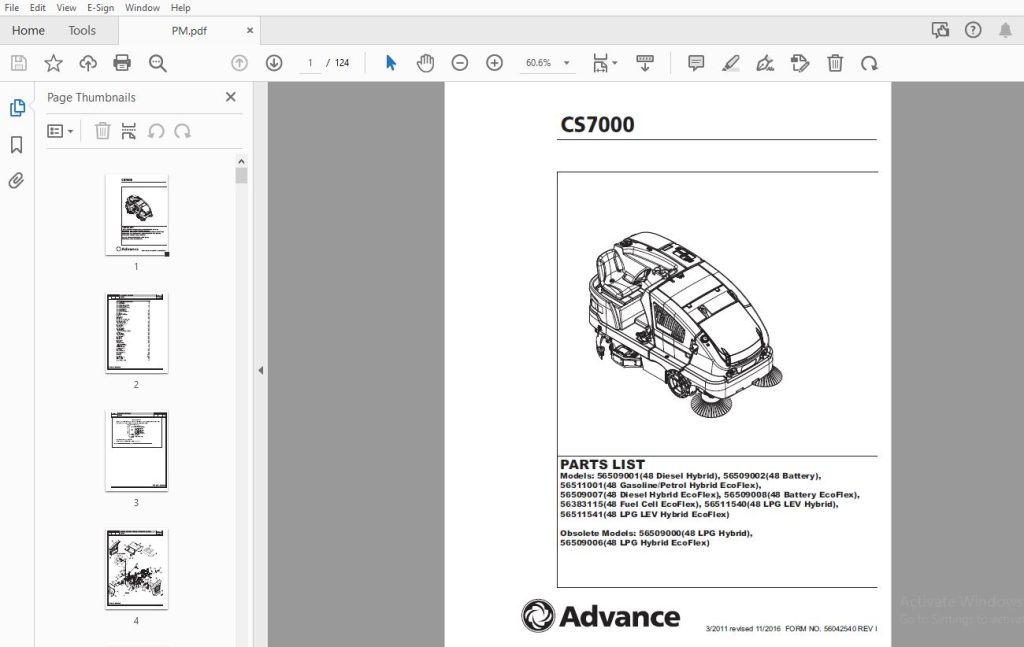Select the page 4 thumbnail
The width and height of the screenshot is (1024, 647).
(x=136, y=569)
